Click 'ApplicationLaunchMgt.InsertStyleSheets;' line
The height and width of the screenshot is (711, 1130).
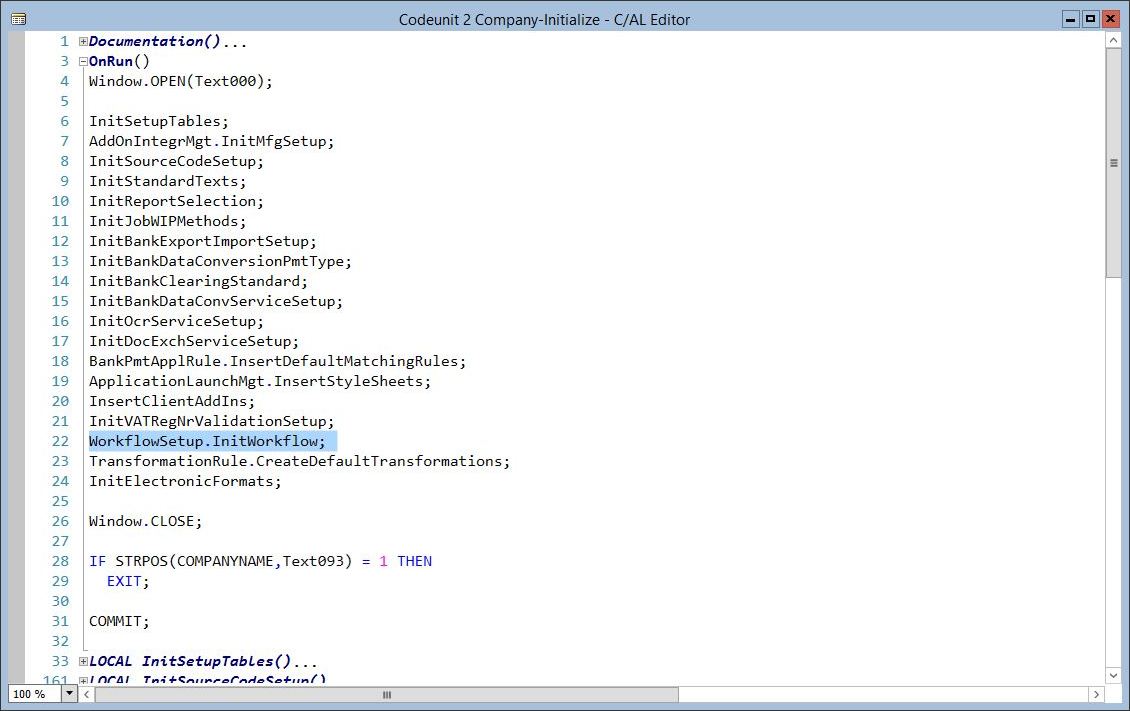(x=260, y=382)
